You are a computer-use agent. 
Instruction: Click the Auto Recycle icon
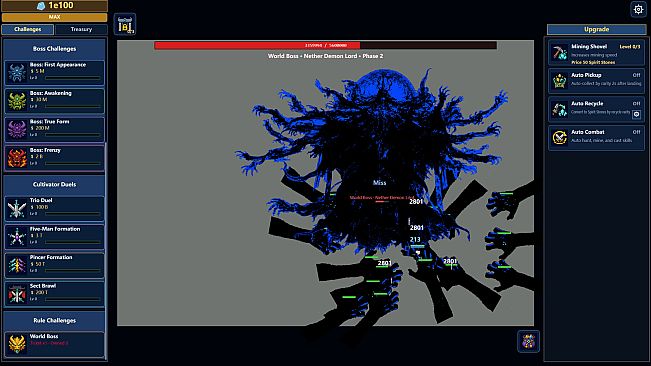pos(559,109)
